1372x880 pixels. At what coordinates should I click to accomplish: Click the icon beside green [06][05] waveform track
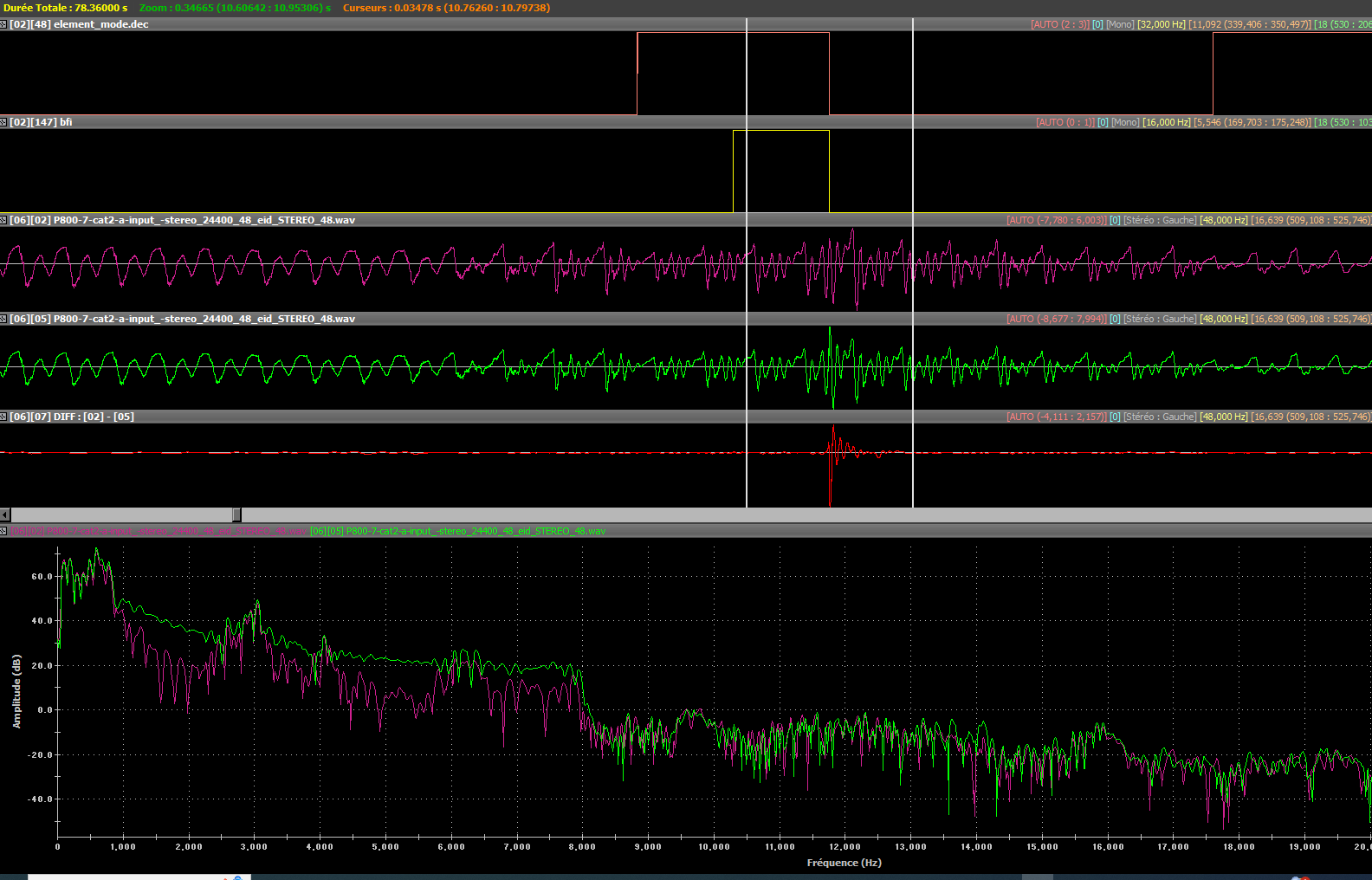[3, 319]
